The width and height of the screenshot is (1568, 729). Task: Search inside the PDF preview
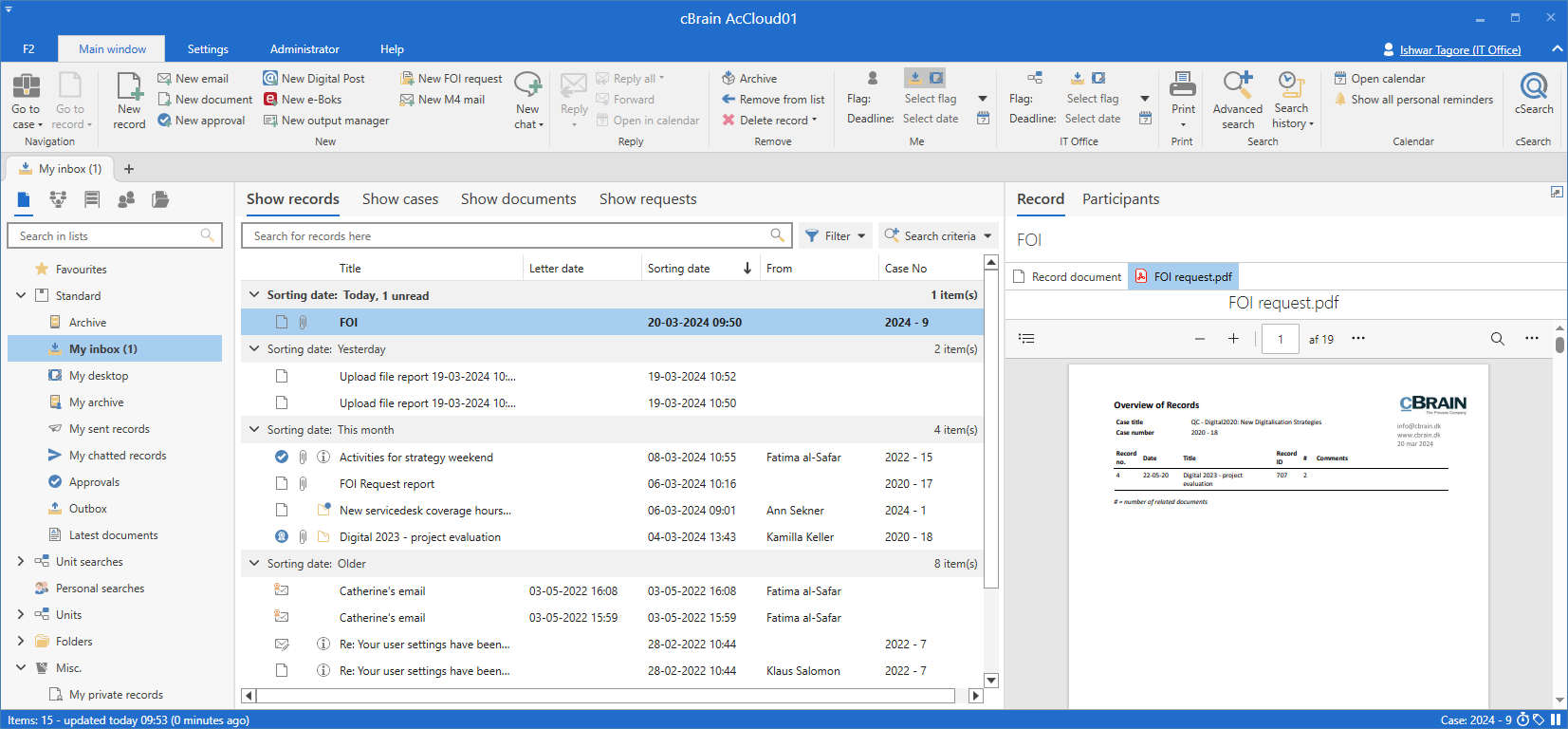1498,339
